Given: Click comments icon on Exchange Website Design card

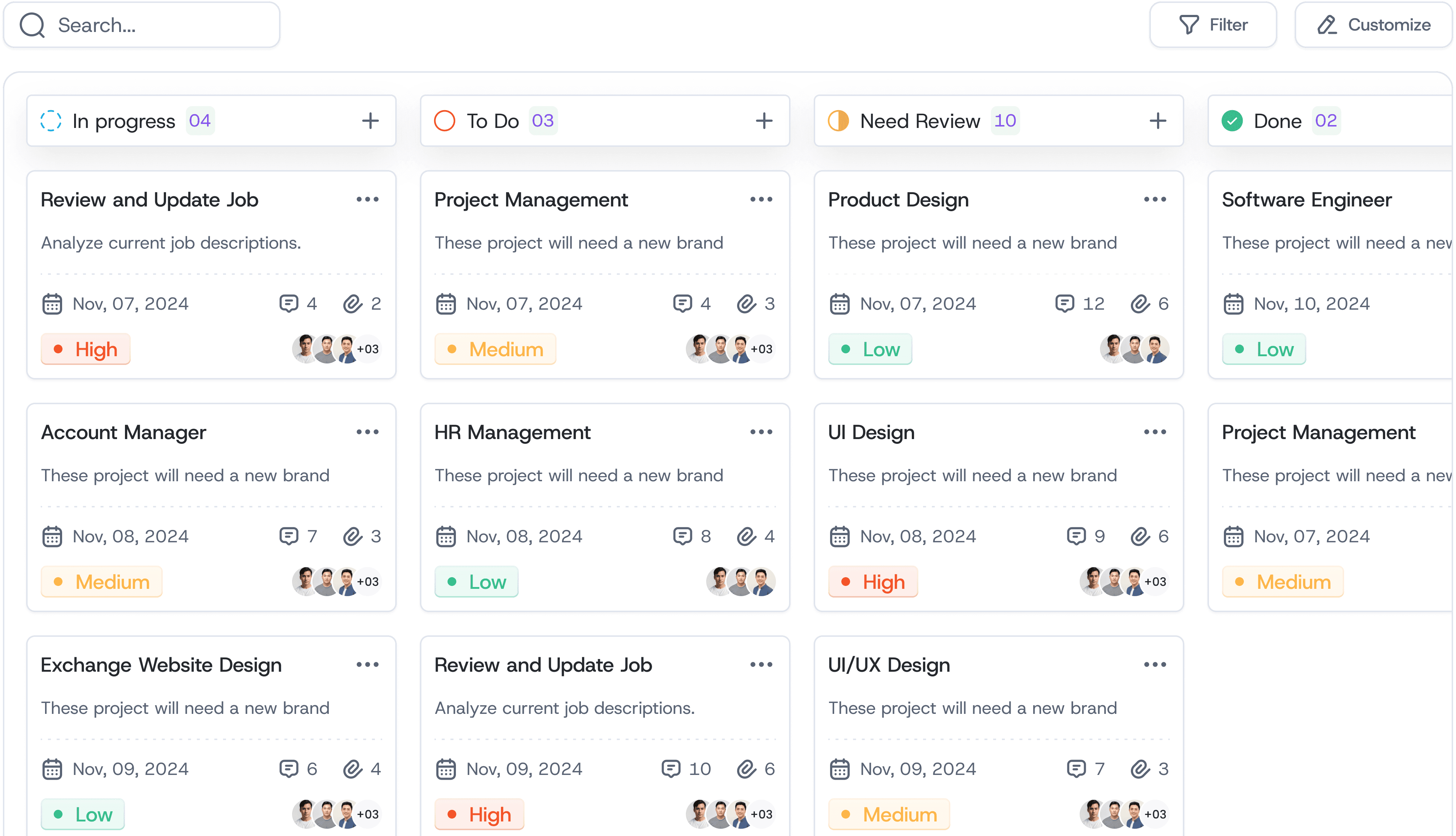Looking at the screenshot, I should [x=288, y=768].
